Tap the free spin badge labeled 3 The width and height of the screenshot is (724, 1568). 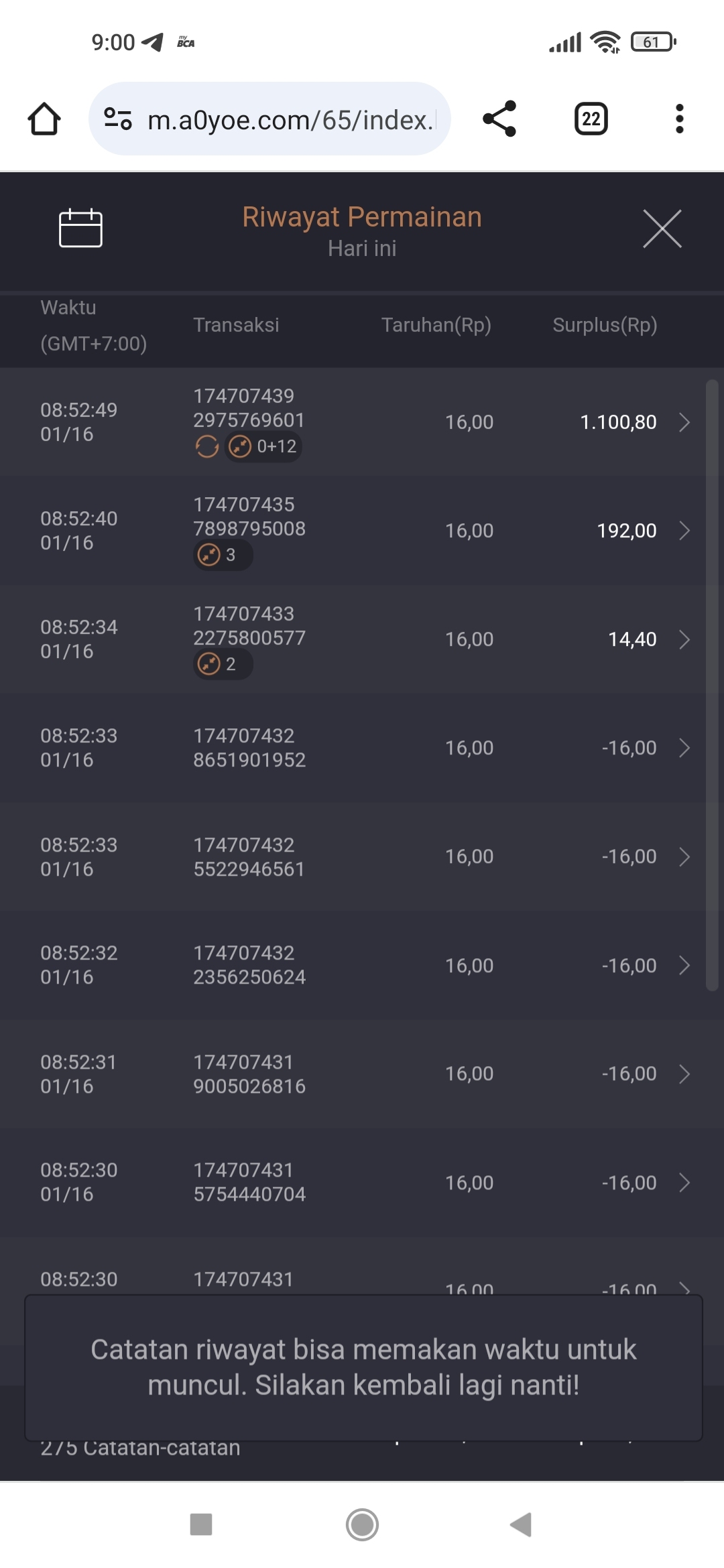click(x=223, y=555)
